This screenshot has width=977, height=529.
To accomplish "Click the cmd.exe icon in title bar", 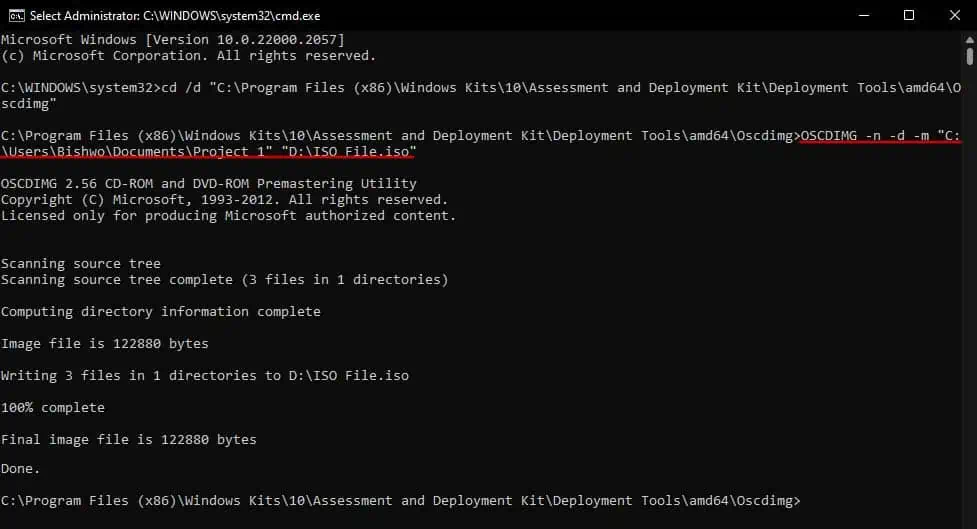I will tap(13, 15).
